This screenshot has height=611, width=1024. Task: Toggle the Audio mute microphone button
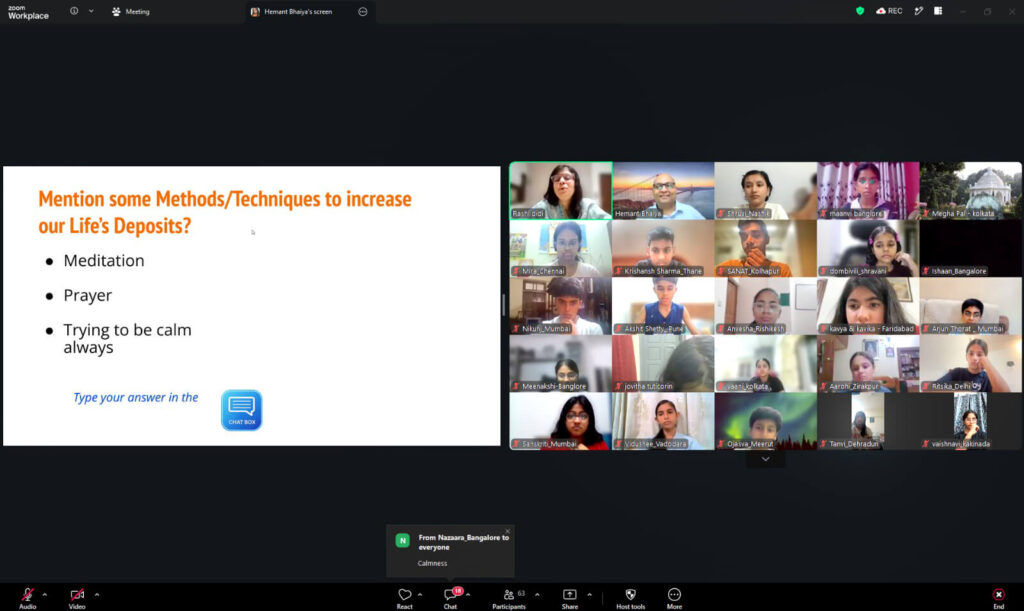point(27,597)
